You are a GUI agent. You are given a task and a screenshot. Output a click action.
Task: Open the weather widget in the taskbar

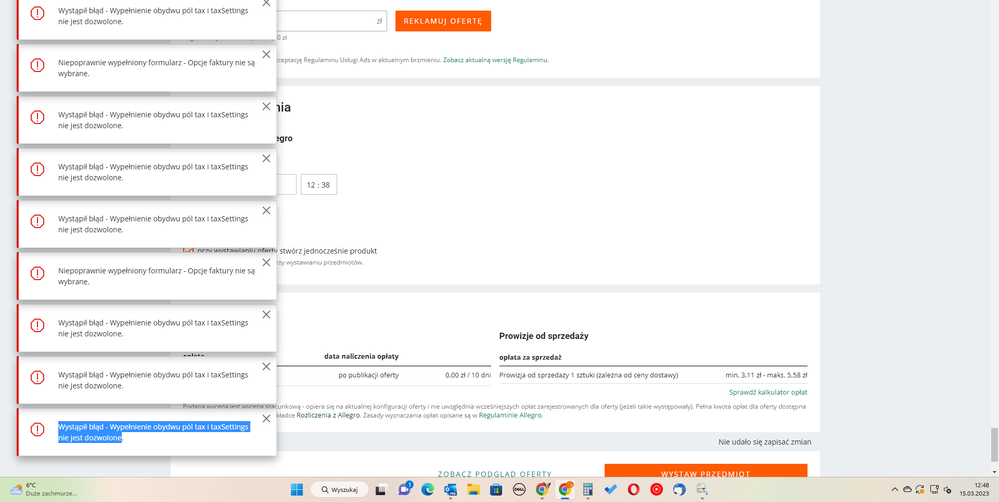(x=40, y=490)
